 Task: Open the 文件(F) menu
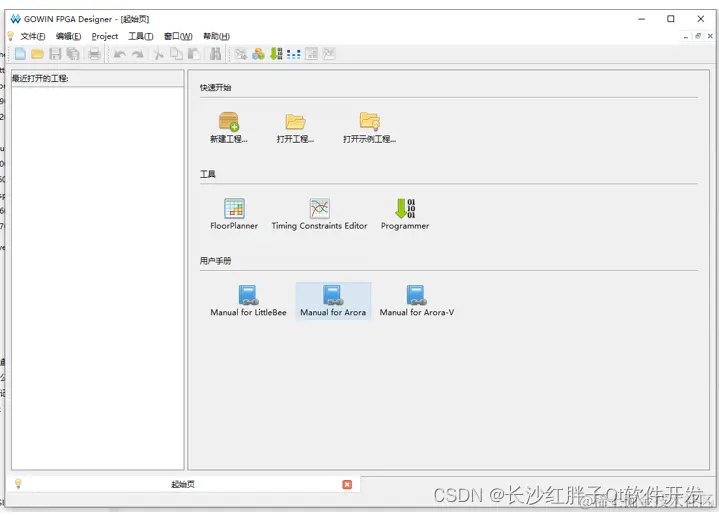33,36
